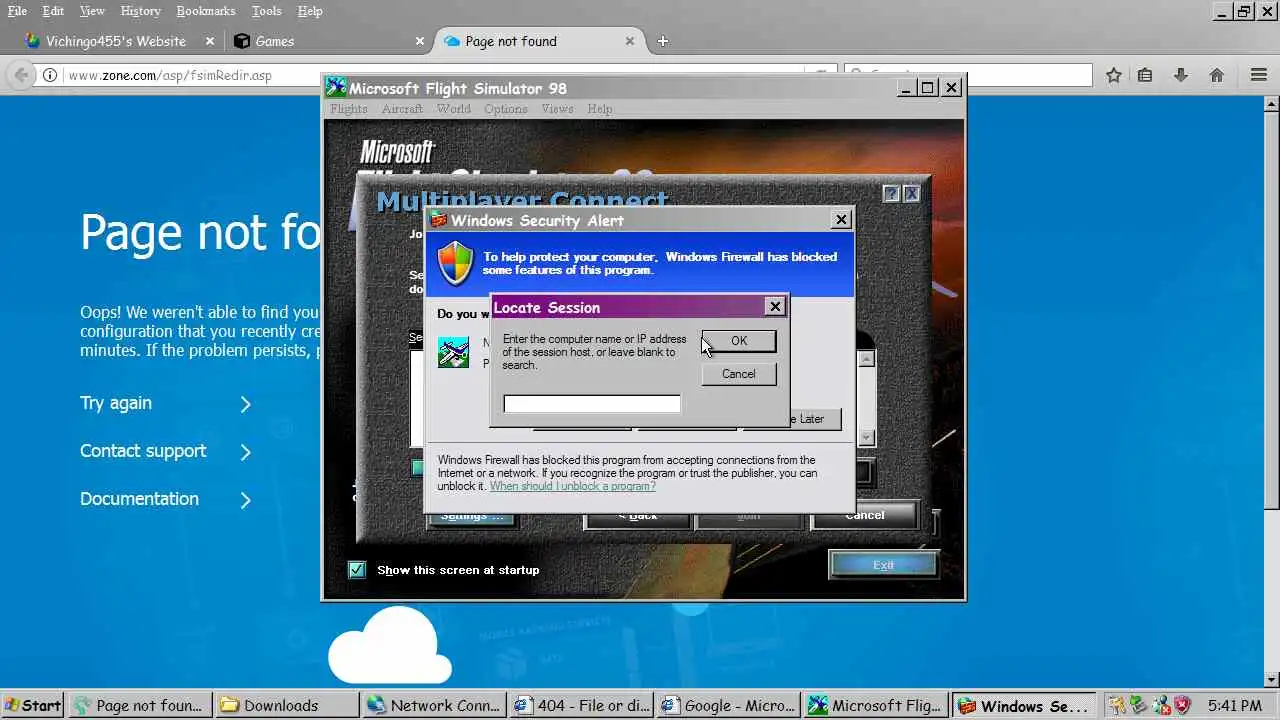Bookmark this page with the star icon
The width and height of the screenshot is (1280, 720).
[1114, 75]
